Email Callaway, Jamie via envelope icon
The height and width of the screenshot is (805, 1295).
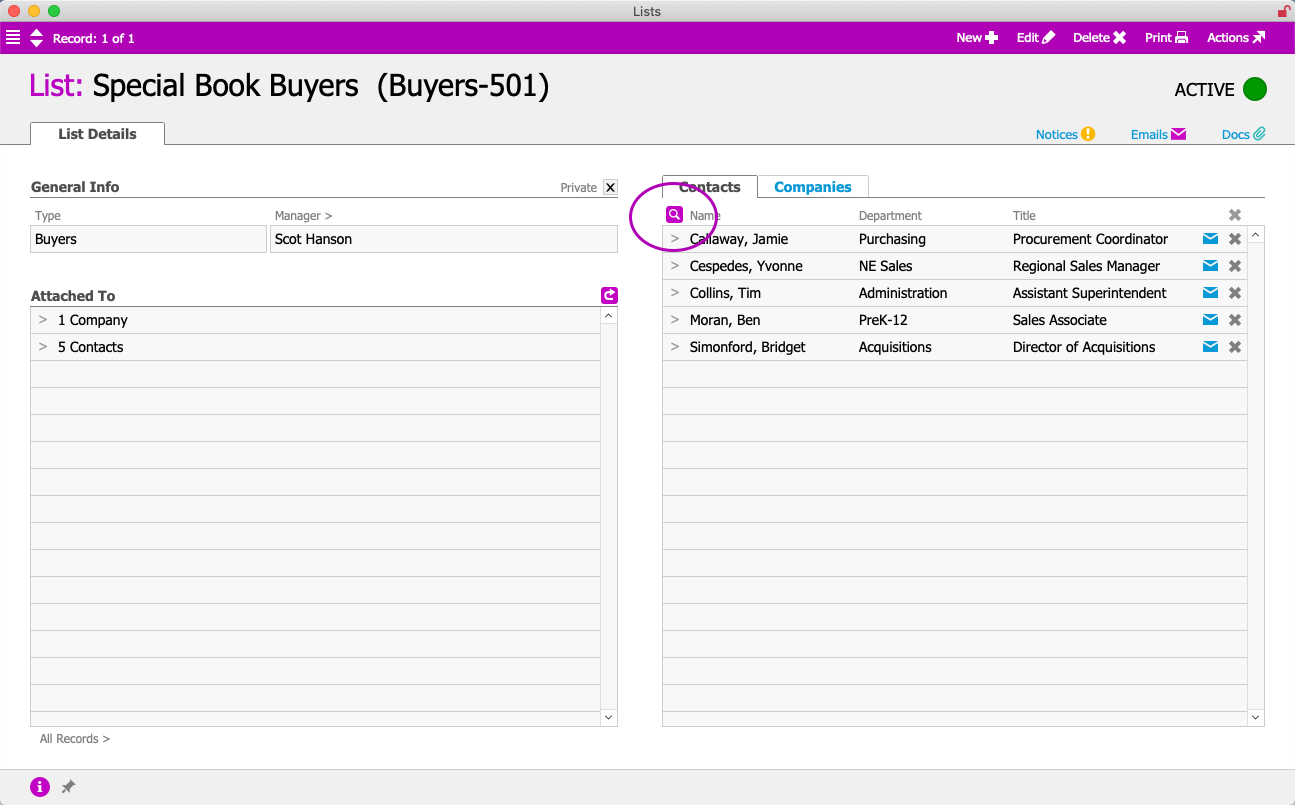click(1210, 239)
